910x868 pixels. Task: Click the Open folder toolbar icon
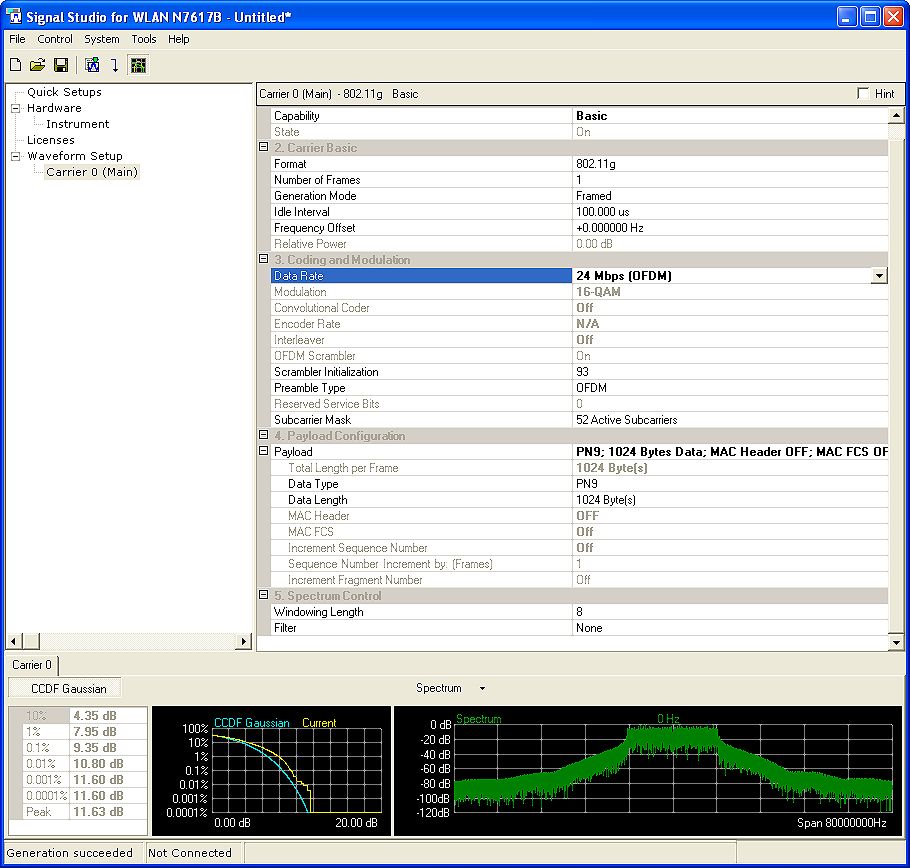point(37,66)
